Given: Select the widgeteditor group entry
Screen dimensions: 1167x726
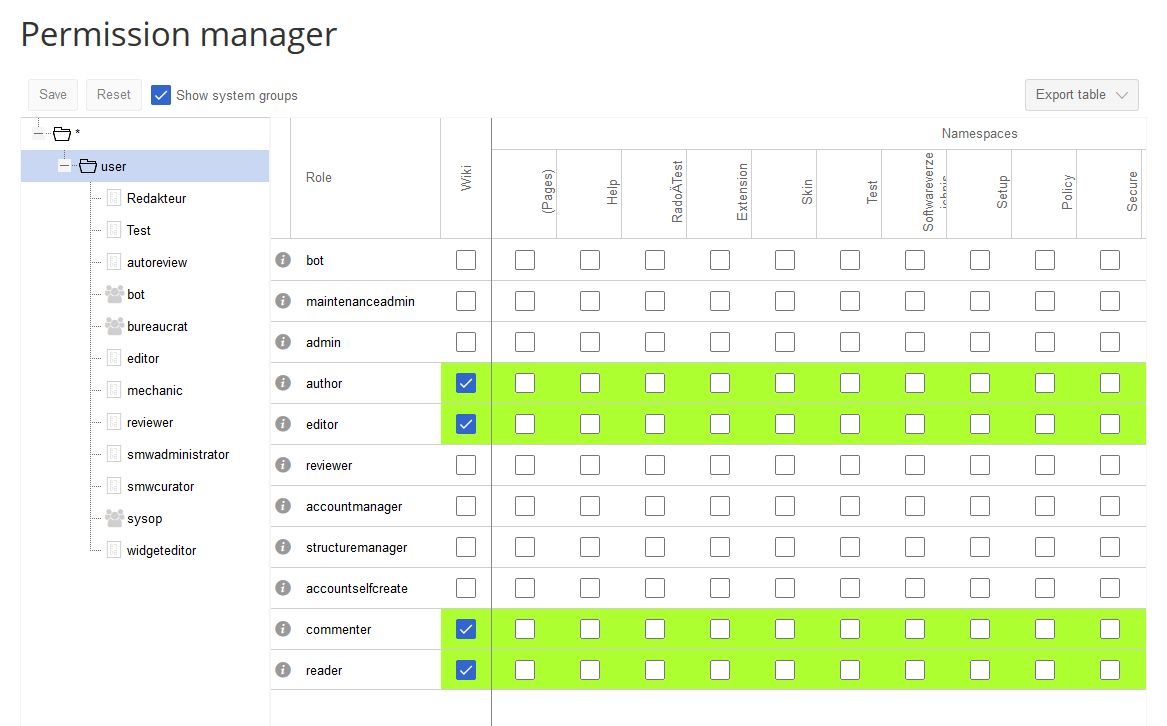Looking at the screenshot, I should point(161,550).
